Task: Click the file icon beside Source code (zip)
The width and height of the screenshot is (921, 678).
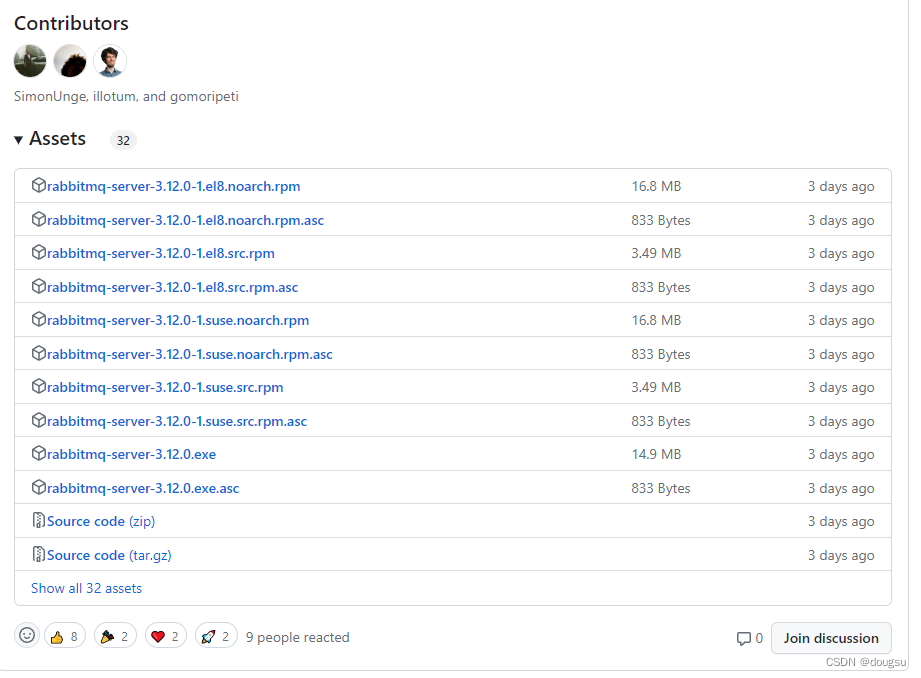Action: (x=38, y=520)
